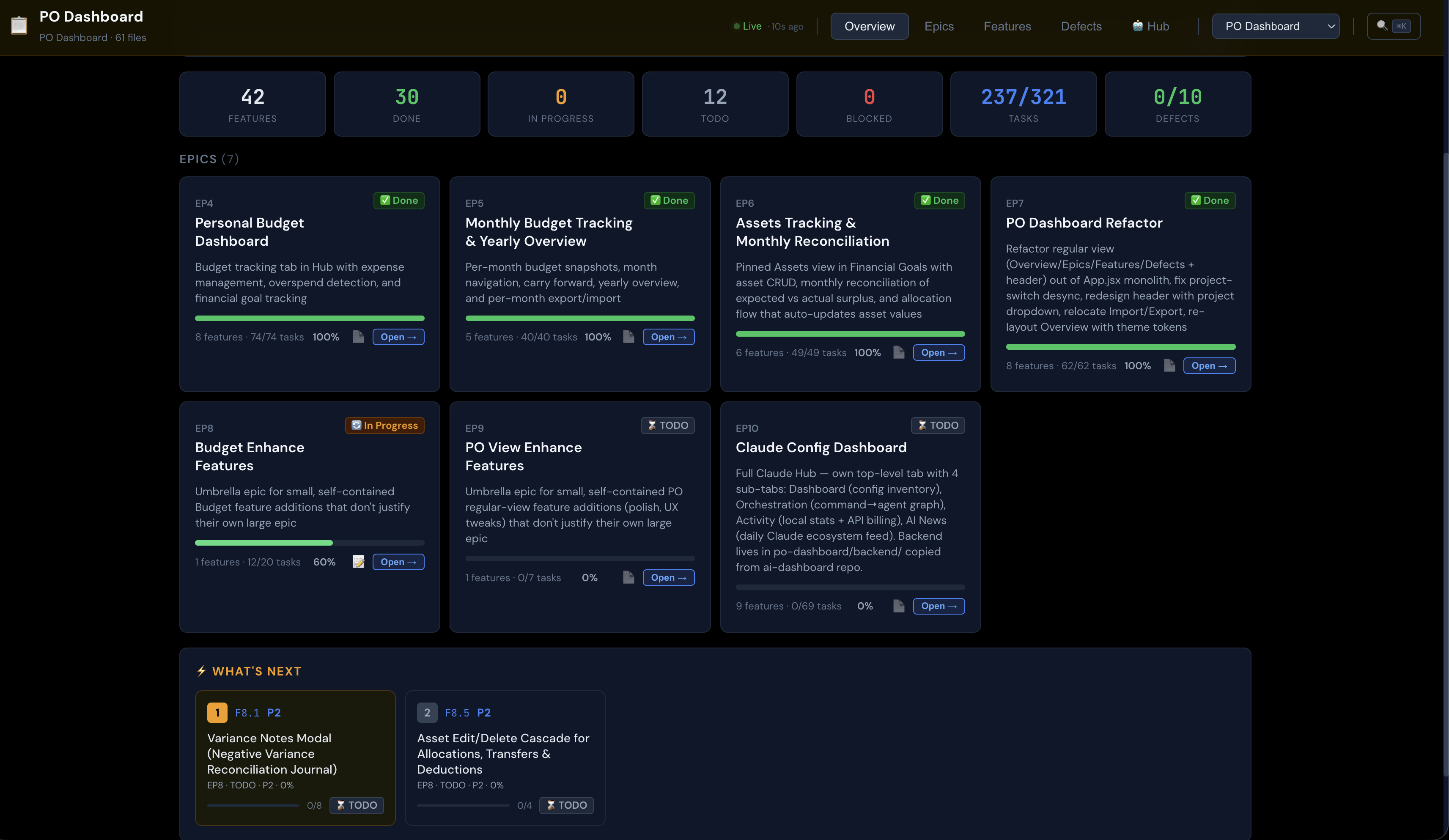
Task: Open the search magnifier button
Action: click(1393, 26)
